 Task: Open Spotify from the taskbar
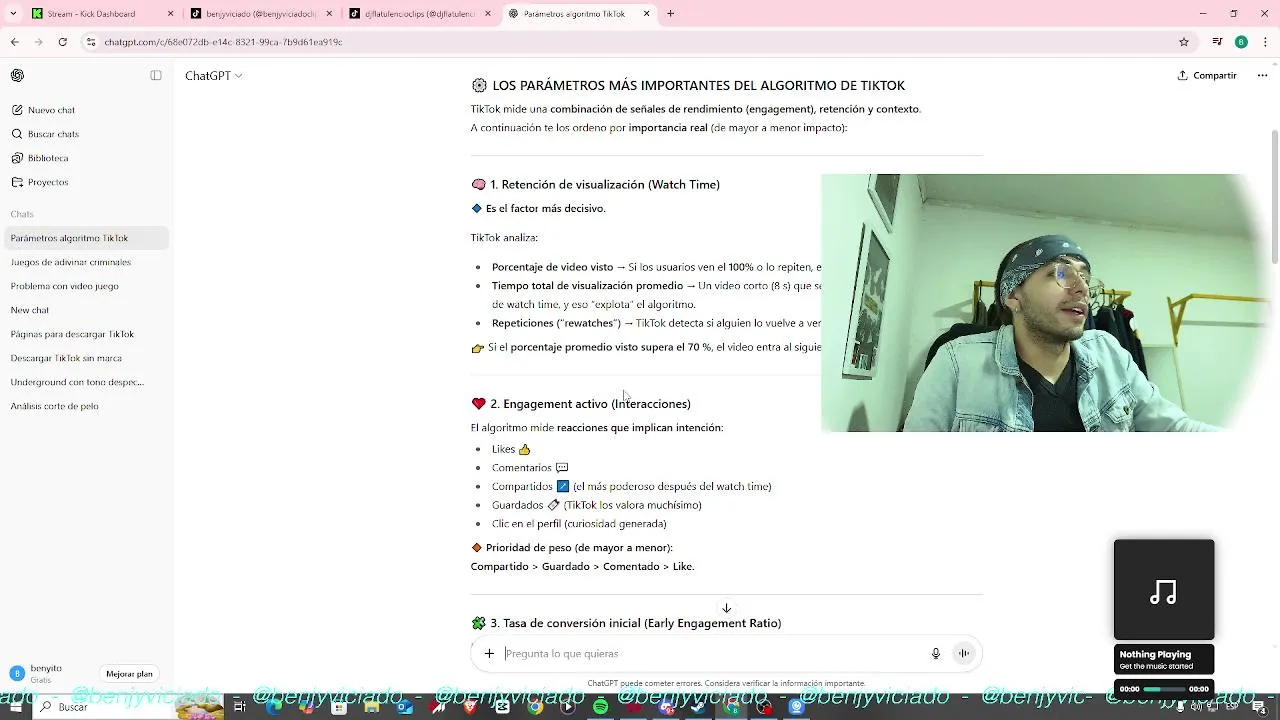600,707
